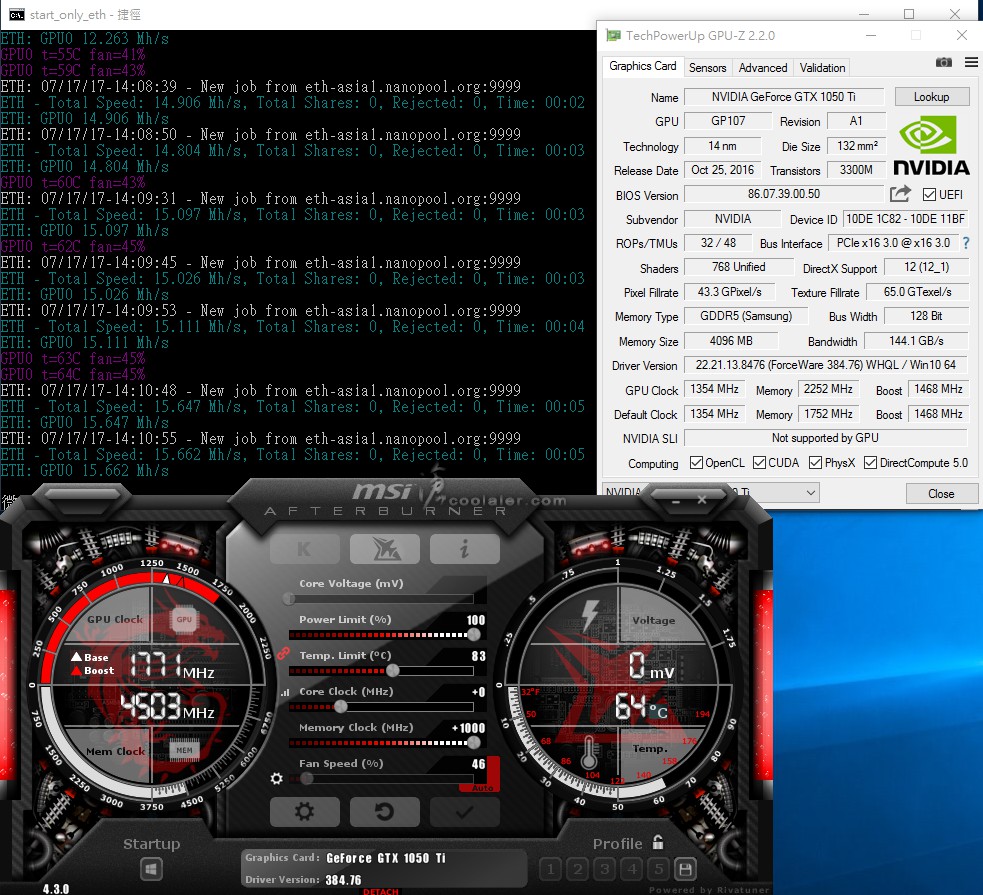The width and height of the screenshot is (983, 895).
Task: Close the Afterburner window with X
Action: [x=702, y=500]
